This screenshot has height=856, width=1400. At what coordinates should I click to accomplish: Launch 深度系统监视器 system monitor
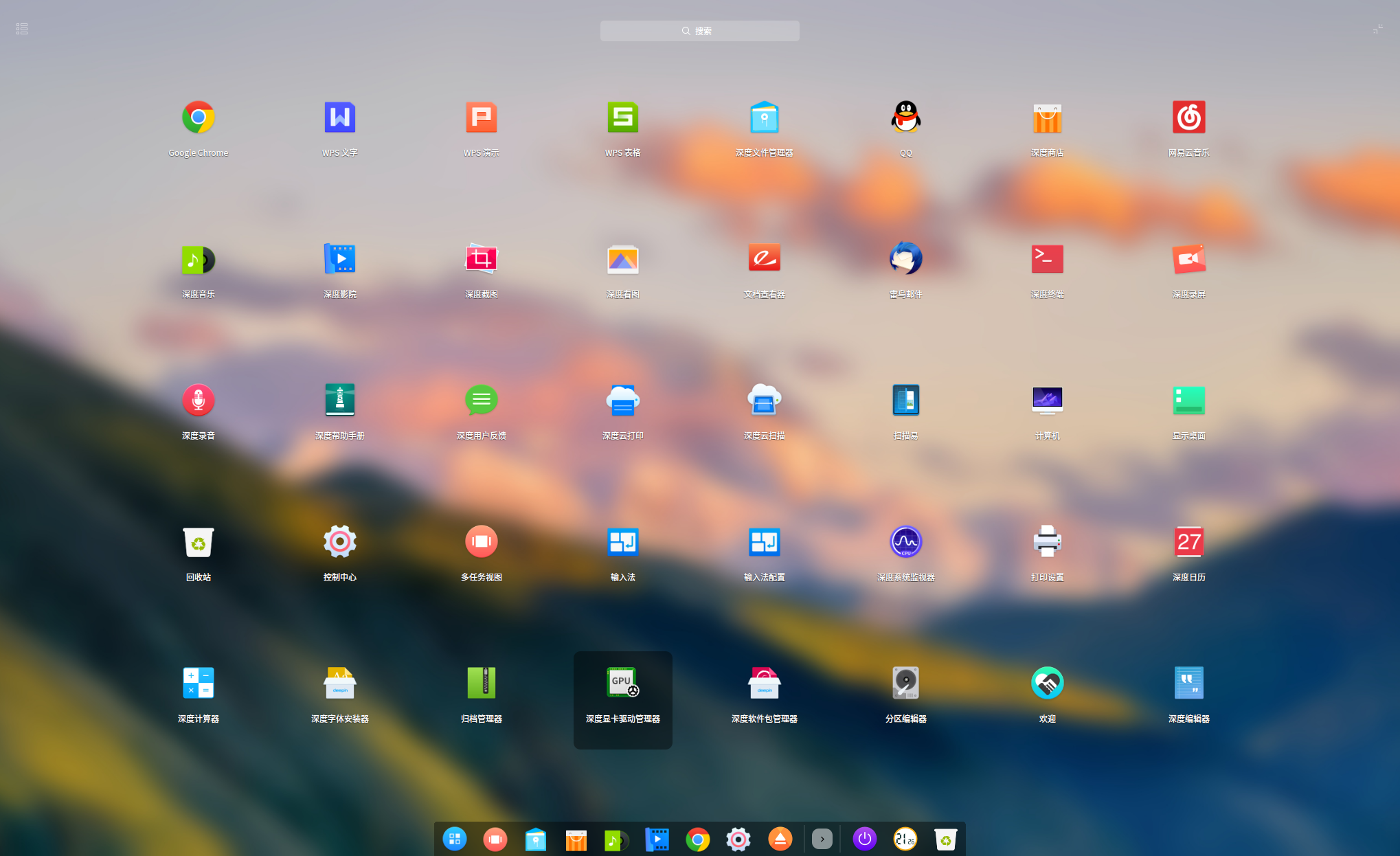(x=905, y=543)
